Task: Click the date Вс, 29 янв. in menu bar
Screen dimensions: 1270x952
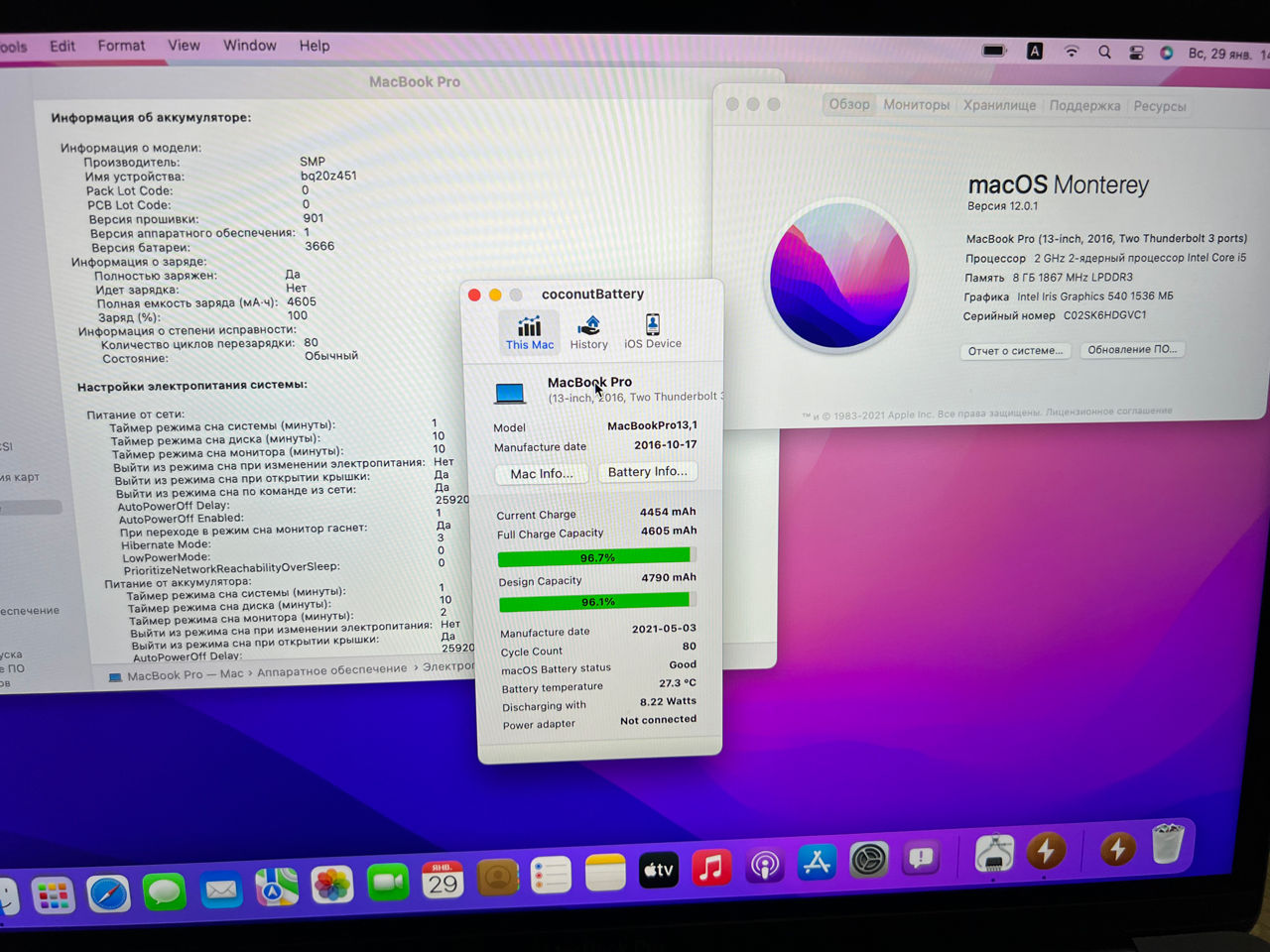Action: coord(1219,54)
